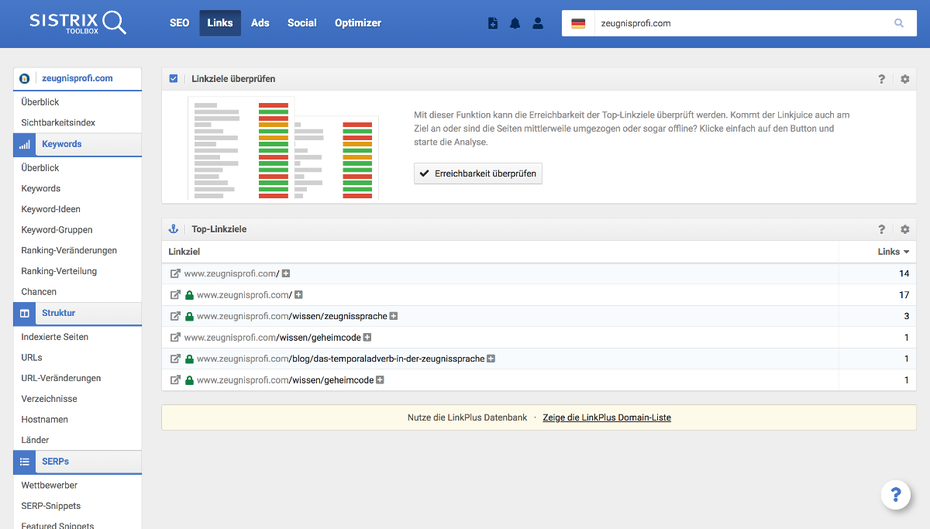Open the German flag country selector

[578, 23]
